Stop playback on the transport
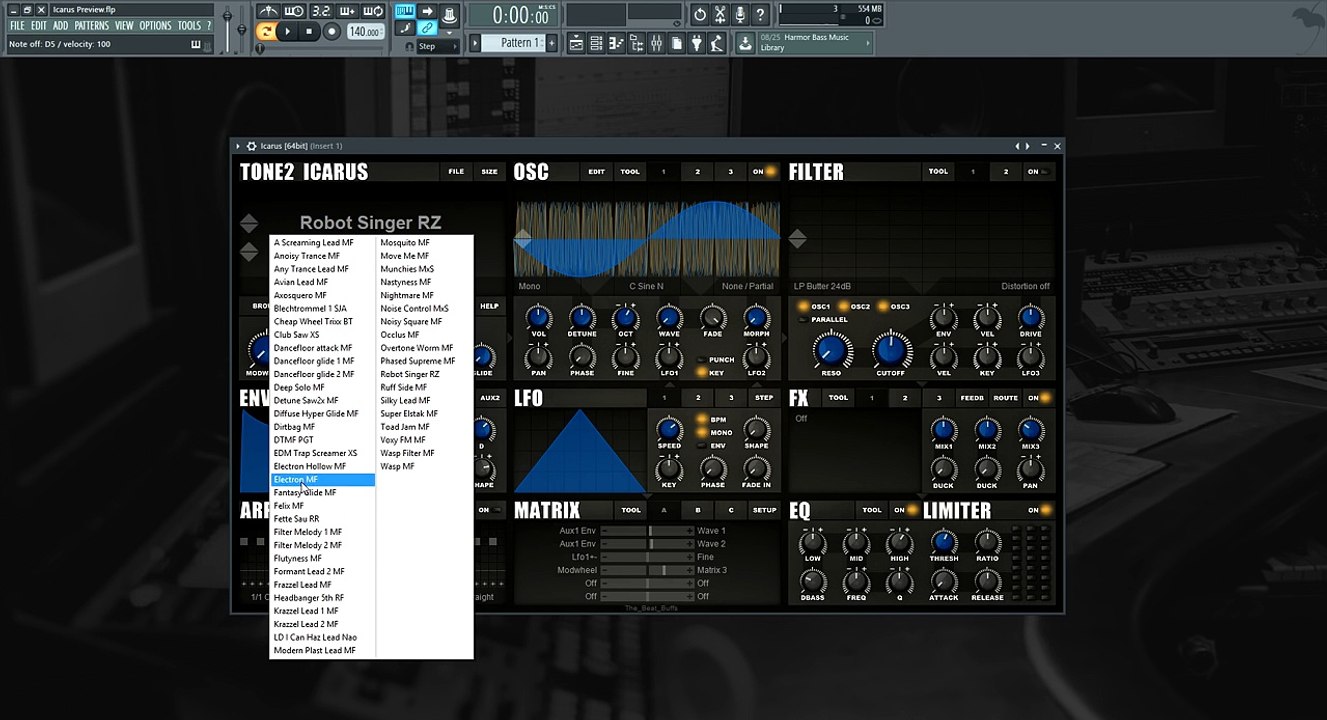Image resolution: width=1327 pixels, height=720 pixels. [x=309, y=32]
